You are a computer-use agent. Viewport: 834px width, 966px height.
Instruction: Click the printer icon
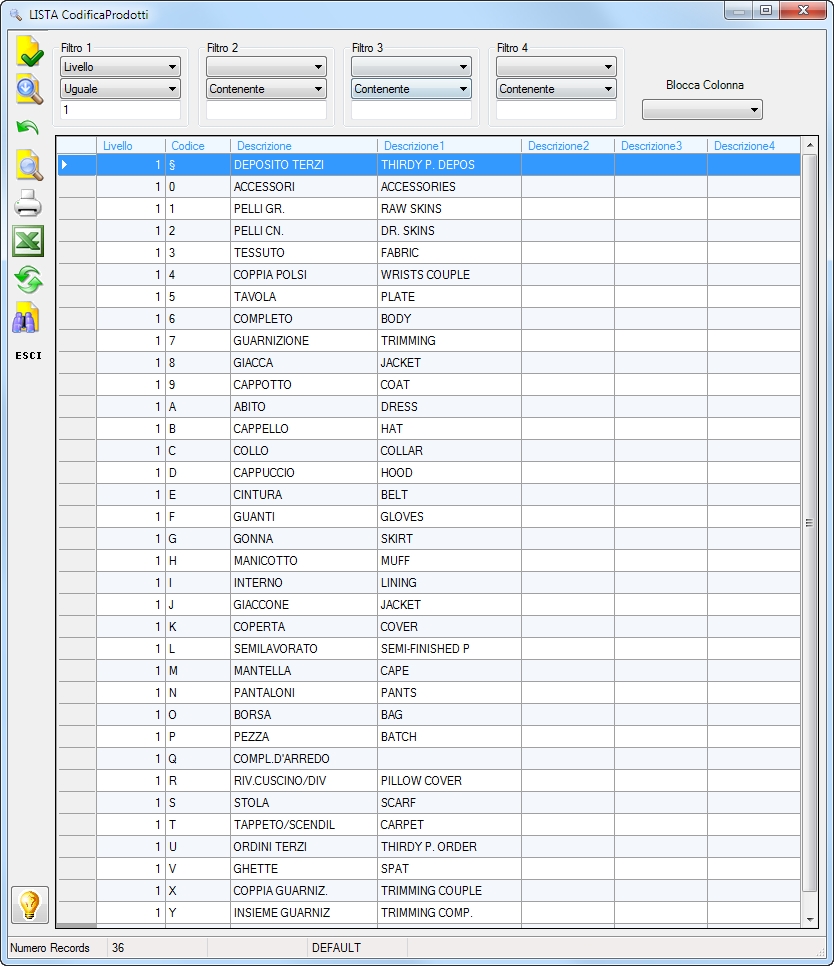28,204
